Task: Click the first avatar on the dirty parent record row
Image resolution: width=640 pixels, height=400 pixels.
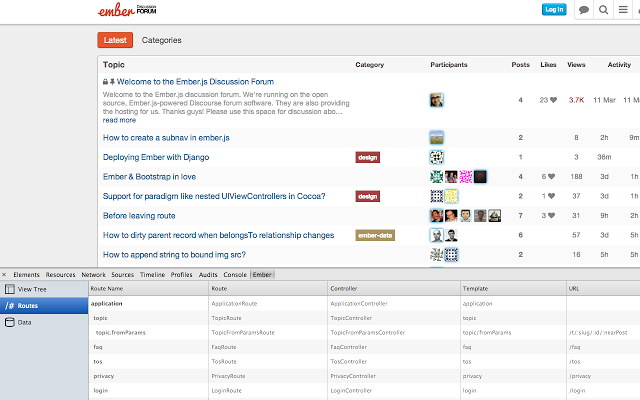Action: (437, 235)
